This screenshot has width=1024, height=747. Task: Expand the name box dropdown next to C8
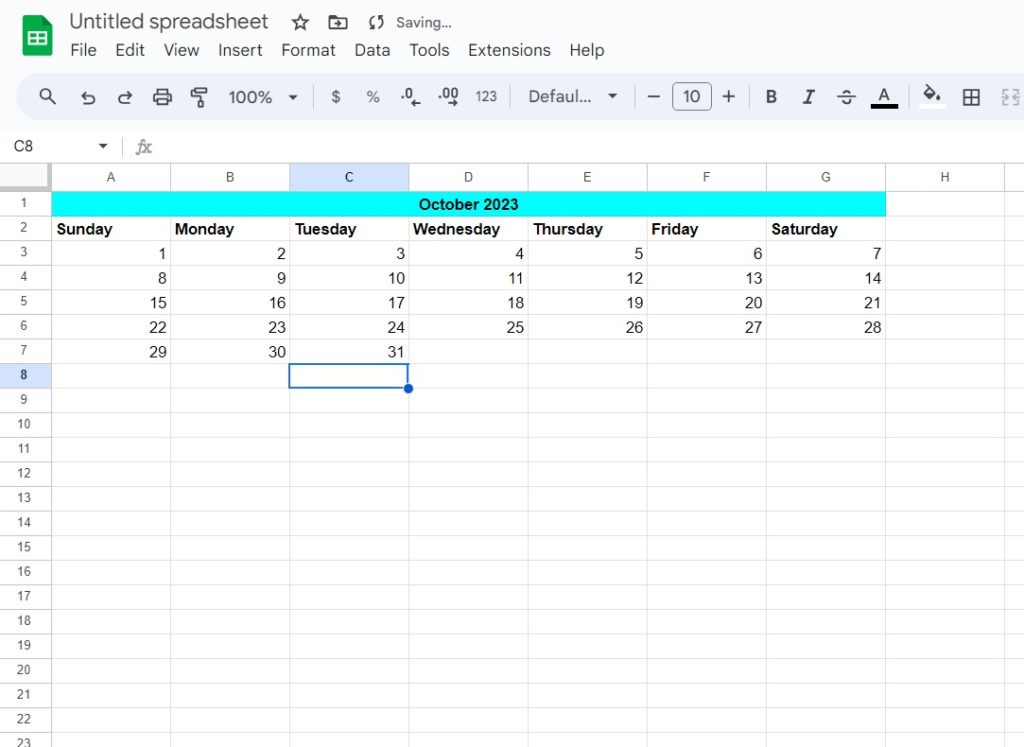pyautogui.click(x=103, y=146)
